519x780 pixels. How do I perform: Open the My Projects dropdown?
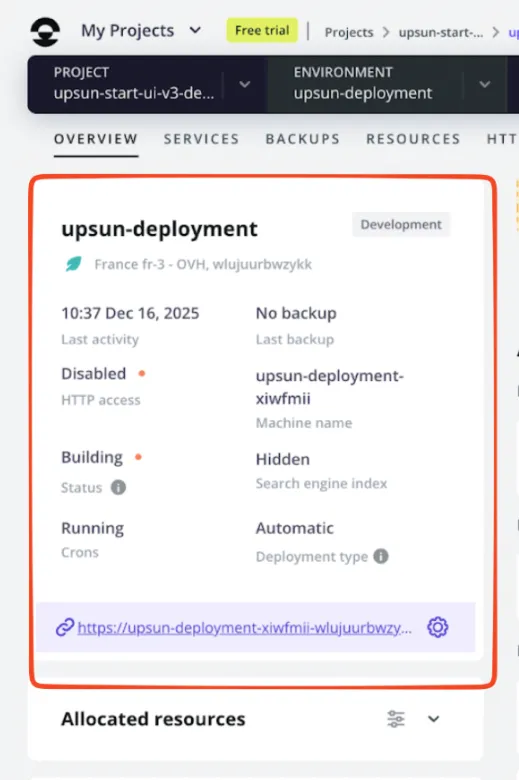(141, 31)
